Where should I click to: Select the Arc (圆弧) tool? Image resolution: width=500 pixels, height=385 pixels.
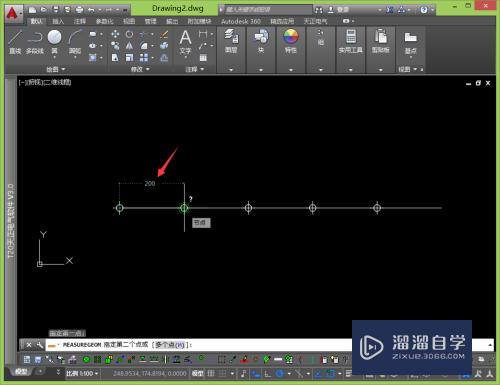(x=75, y=42)
